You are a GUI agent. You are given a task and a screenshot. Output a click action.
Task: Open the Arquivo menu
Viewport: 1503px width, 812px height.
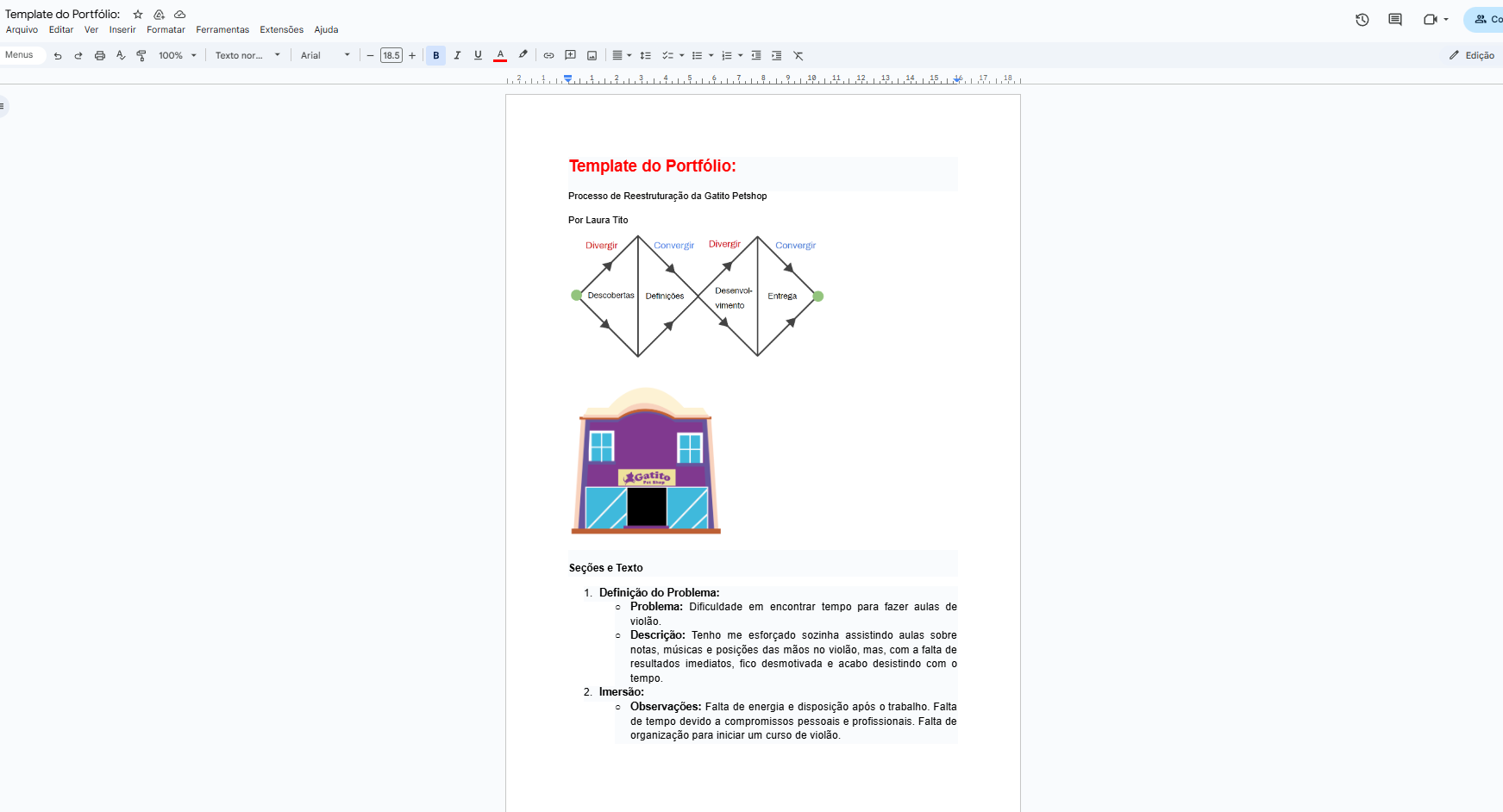click(x=22, y=30)
